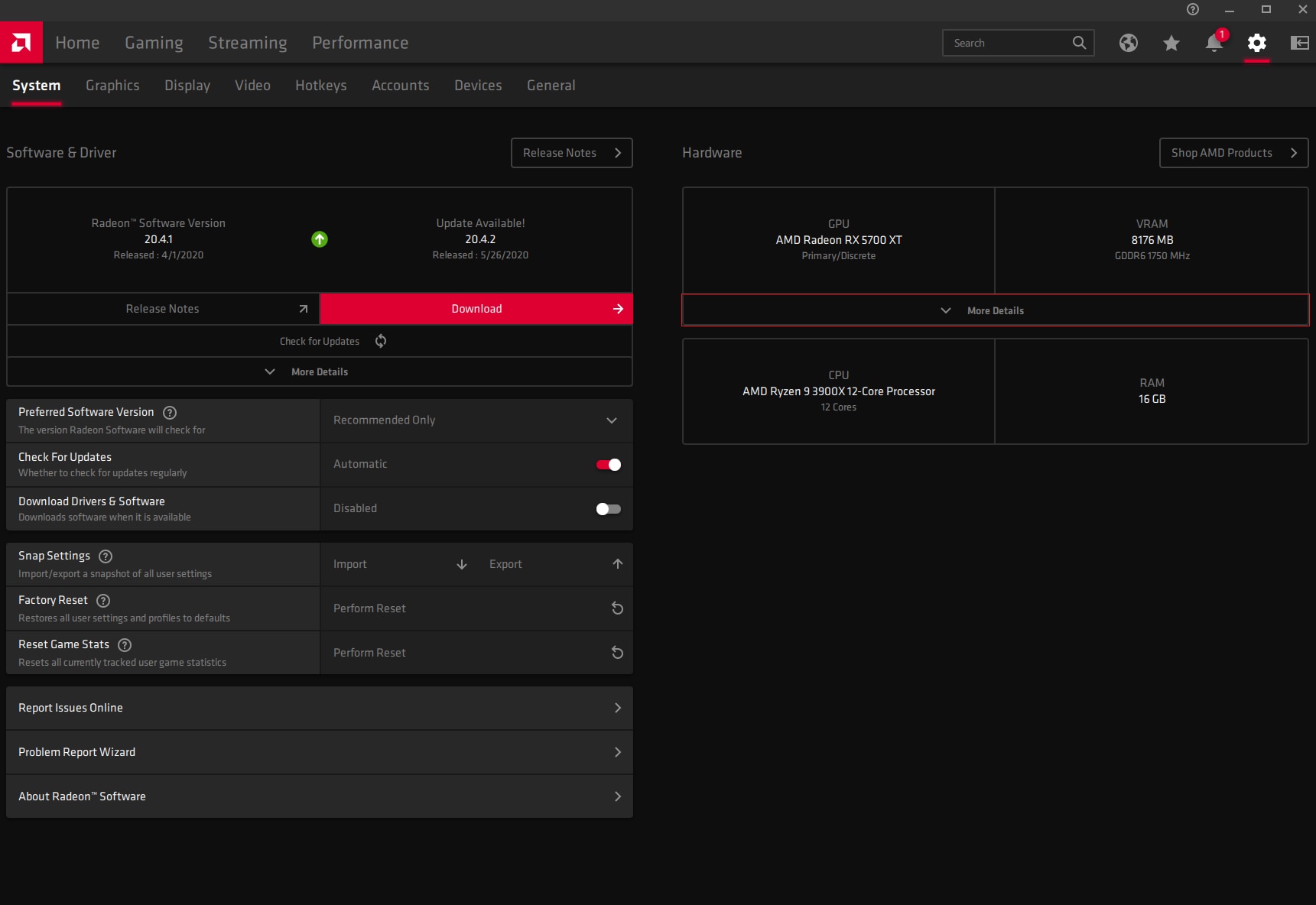Image resolution: width=1316 pixels, height=905 pixels.
Task: Click the search magnifier icon
Action: tap(1079, 43)
